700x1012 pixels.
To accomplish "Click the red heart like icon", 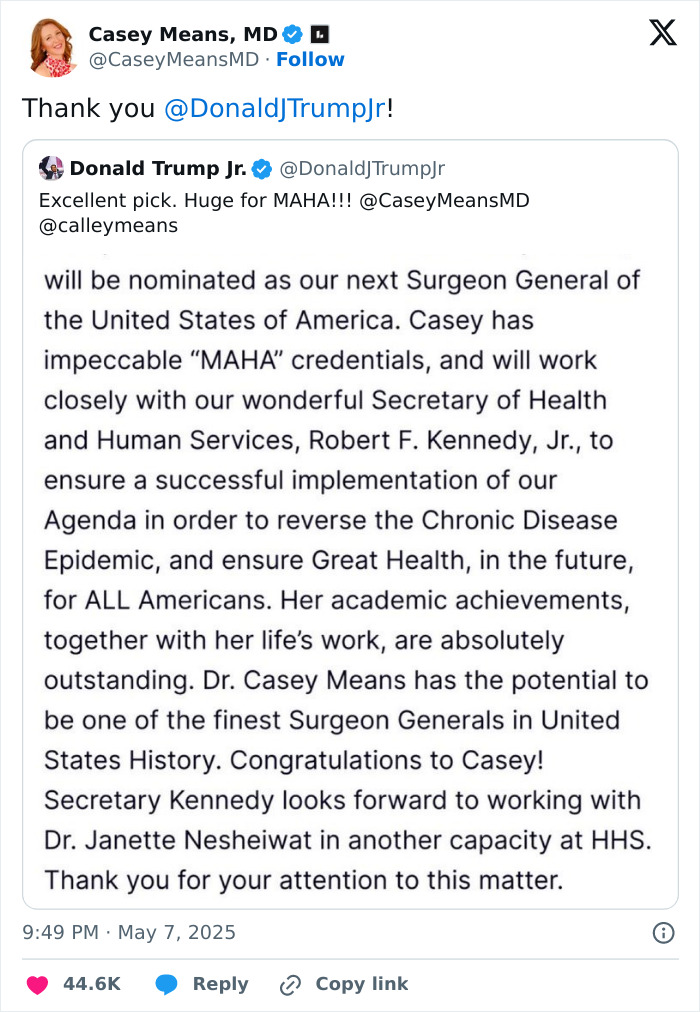I will click(37, 984).
